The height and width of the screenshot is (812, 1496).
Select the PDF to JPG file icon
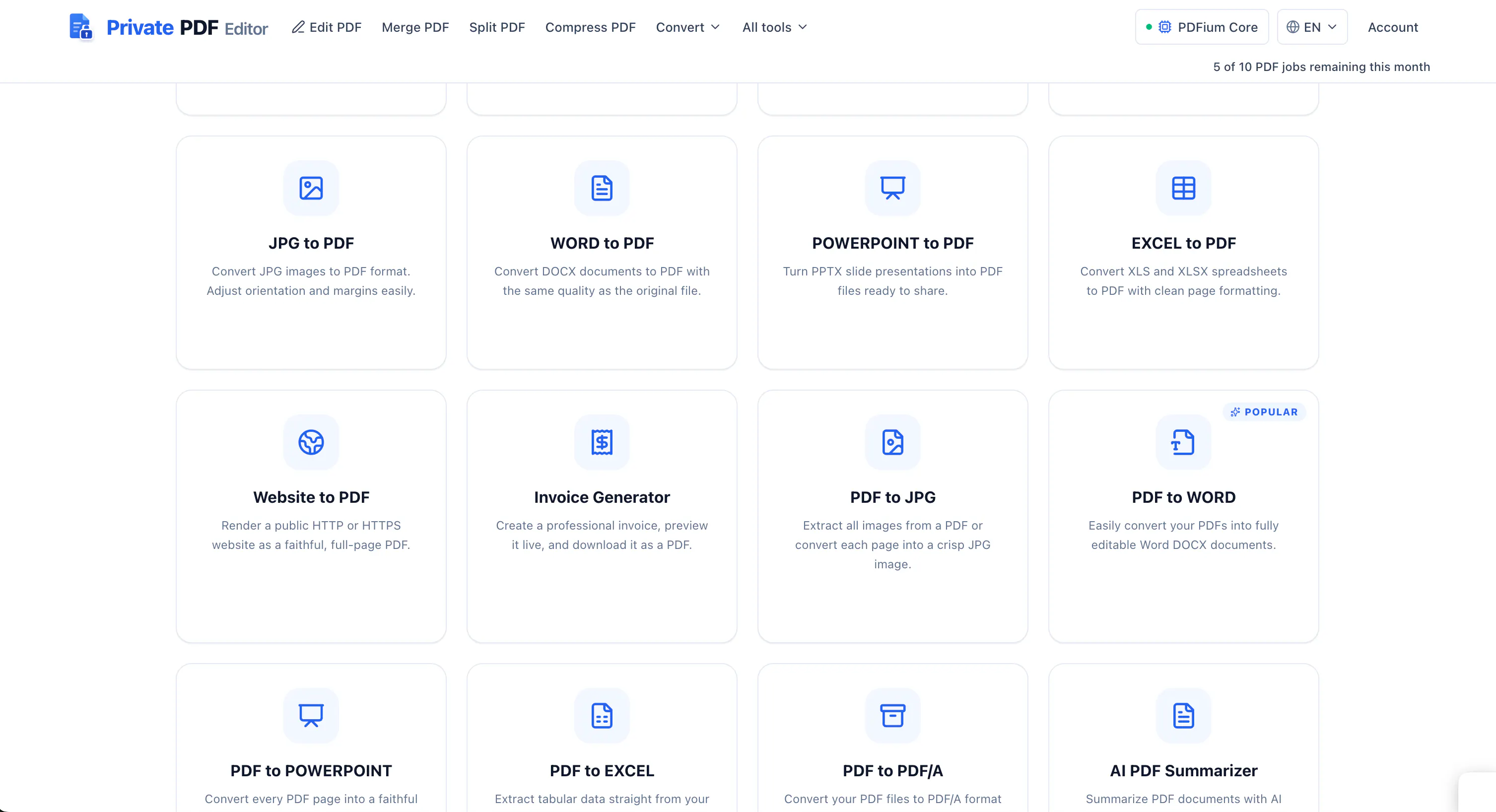coord(892,442)
